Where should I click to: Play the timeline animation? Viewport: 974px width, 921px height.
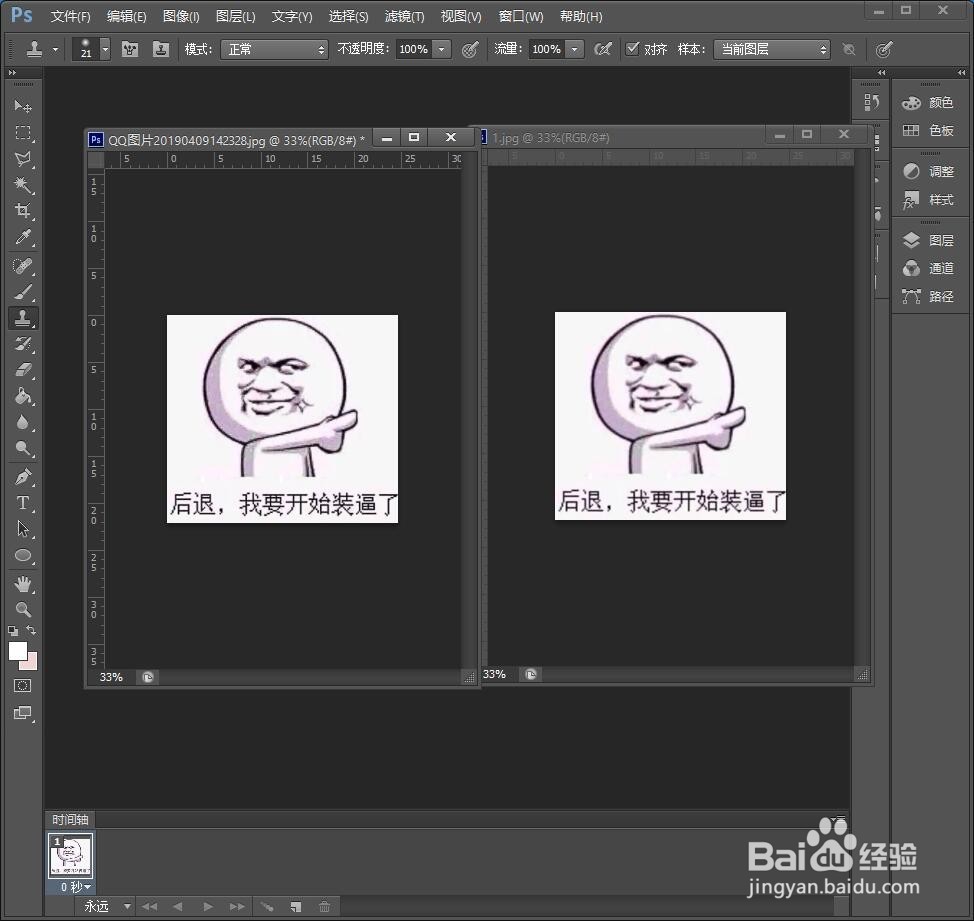tap(208, 907)
